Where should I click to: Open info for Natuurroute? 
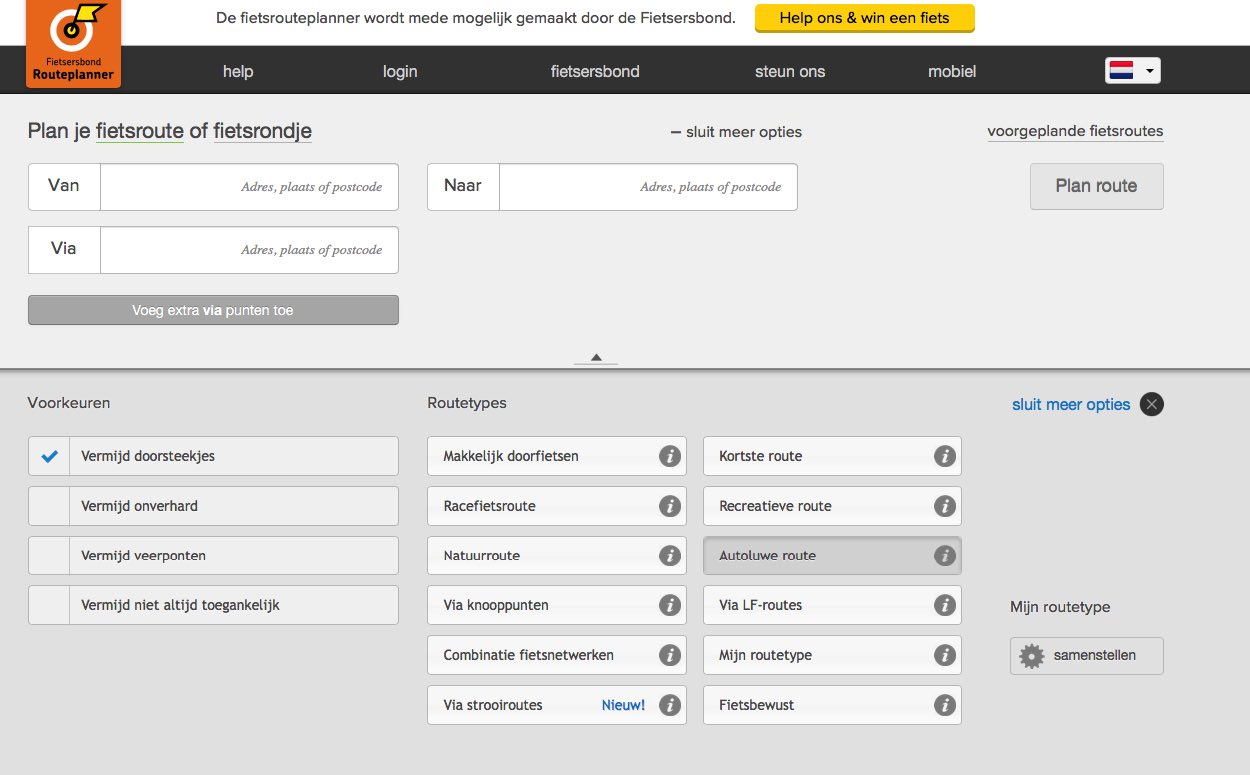tap(669, 556)
